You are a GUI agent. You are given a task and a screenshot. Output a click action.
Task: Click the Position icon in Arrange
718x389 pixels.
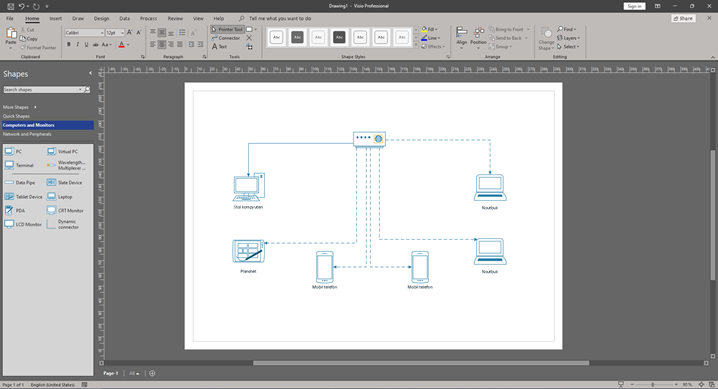[479, 36]
